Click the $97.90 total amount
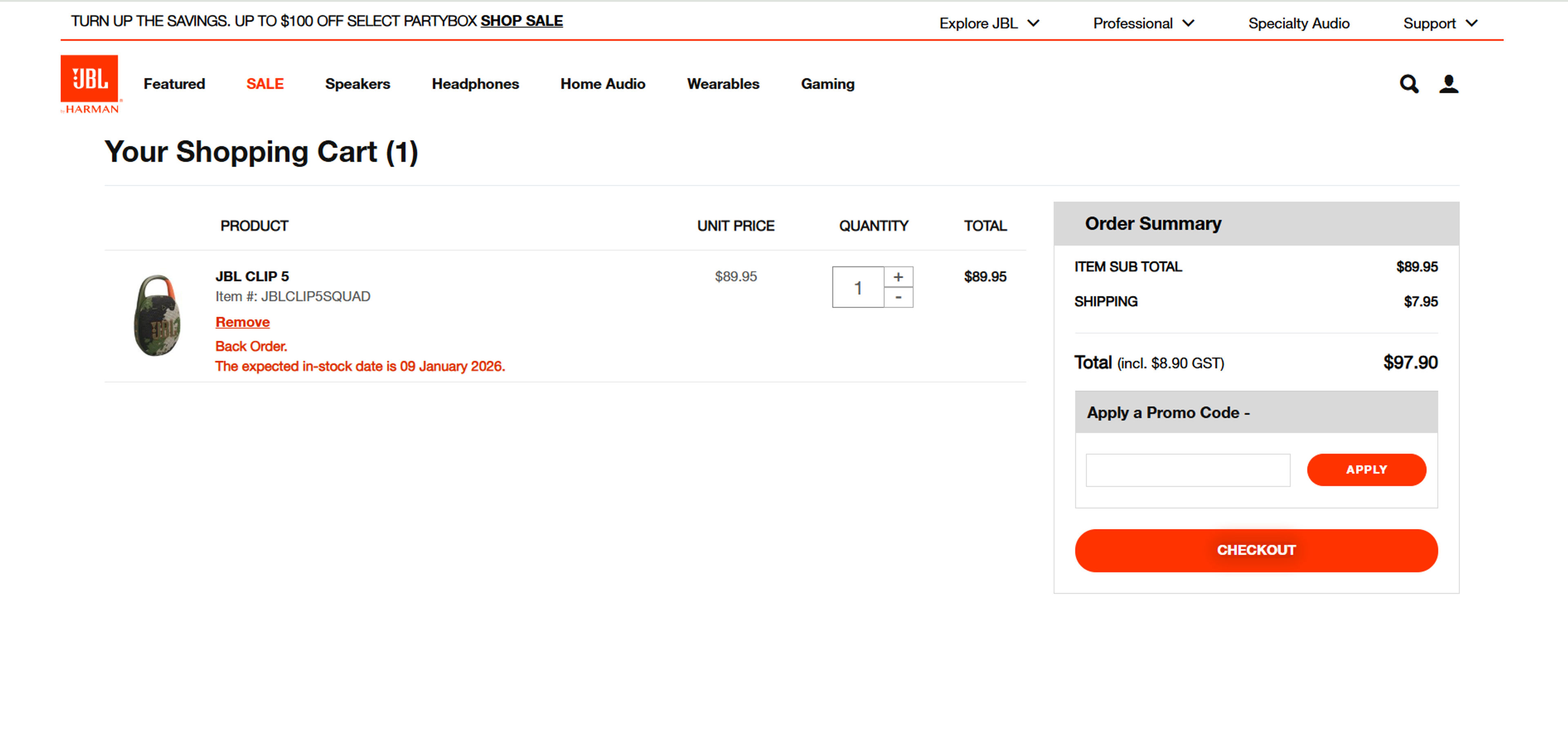1568x752 pixels. click(x=1410, y=362)
